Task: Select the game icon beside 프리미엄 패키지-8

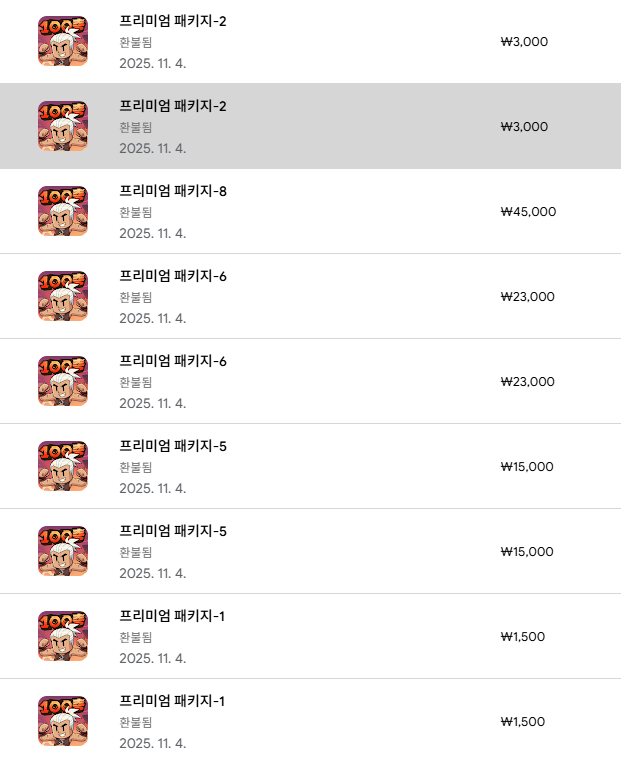Action: [63, 211]
